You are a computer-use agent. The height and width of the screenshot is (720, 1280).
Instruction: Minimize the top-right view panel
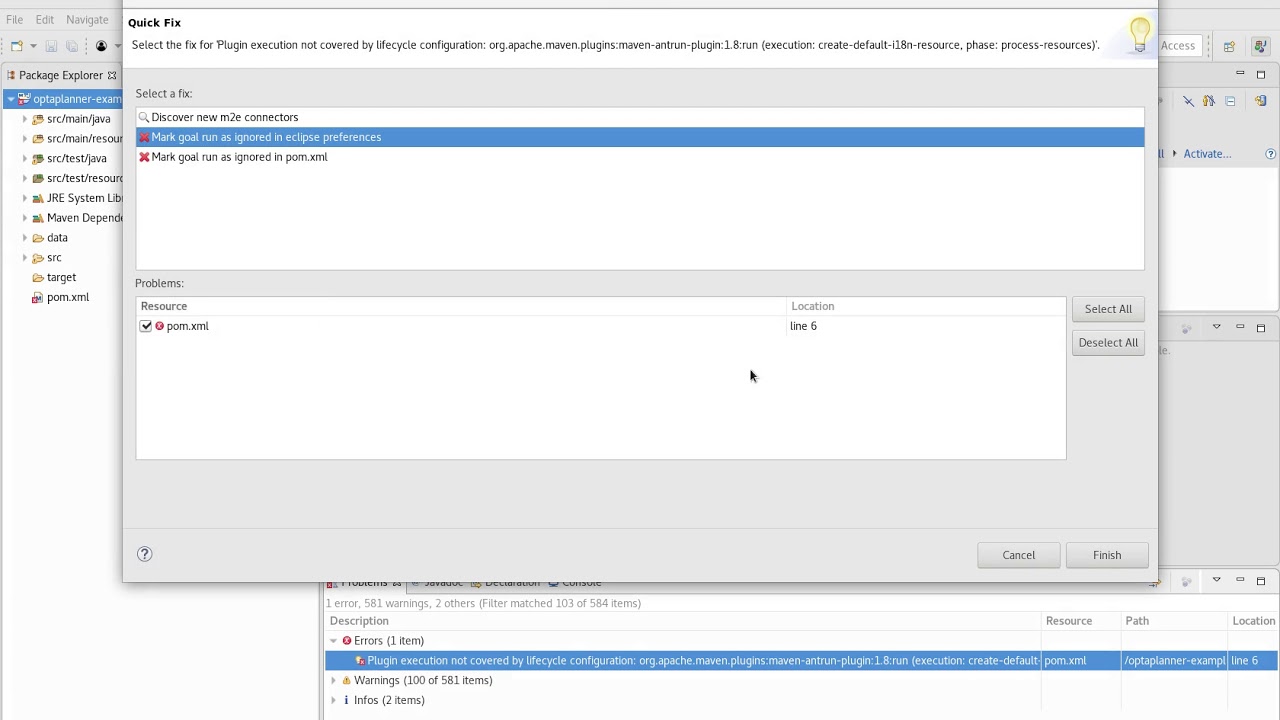1240,74
